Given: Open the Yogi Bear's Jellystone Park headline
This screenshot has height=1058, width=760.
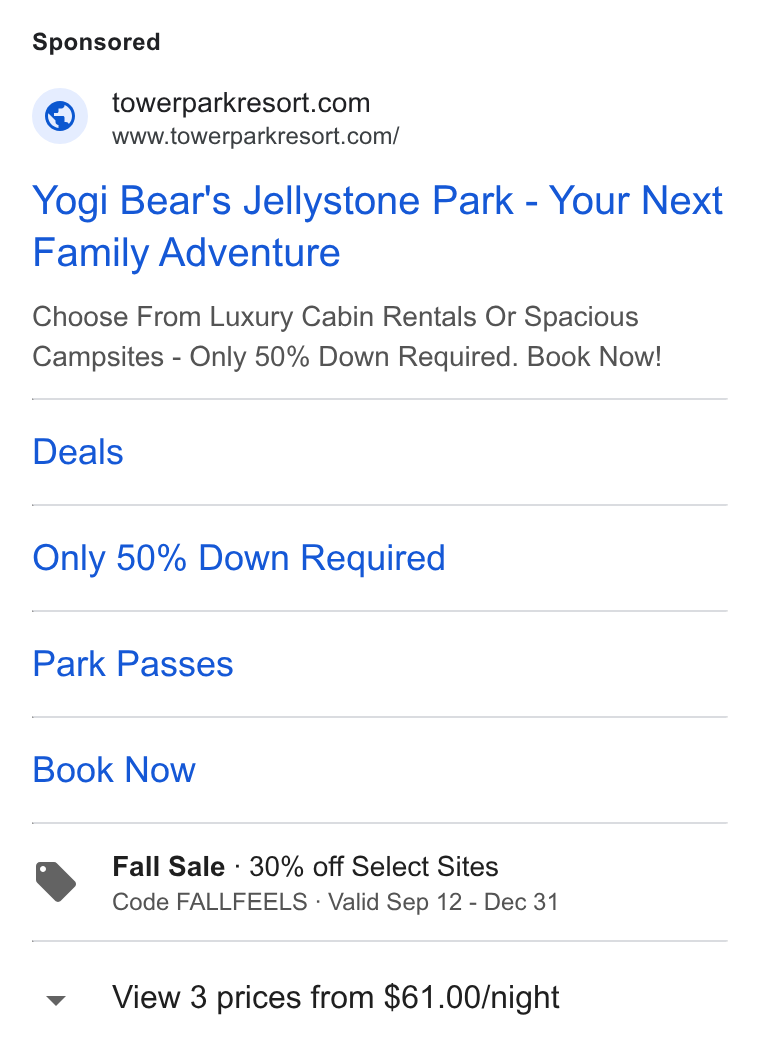Looking at the screenshot, I should coord(377,227).
